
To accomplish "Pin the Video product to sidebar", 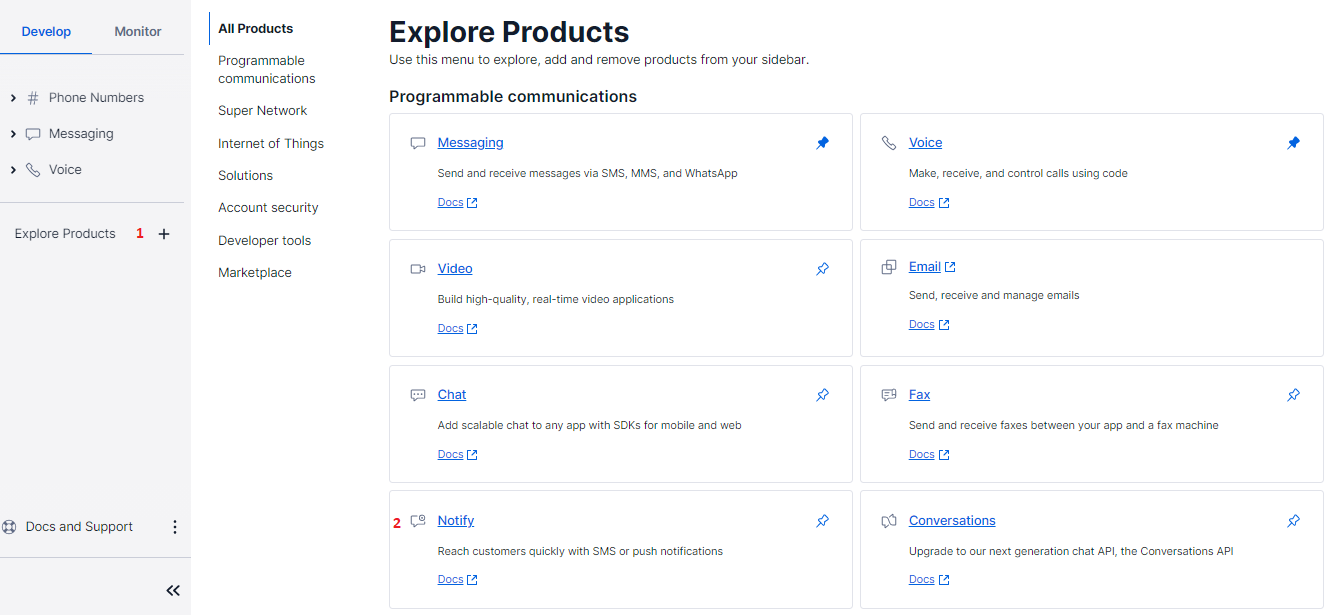I will pos(822,269).
